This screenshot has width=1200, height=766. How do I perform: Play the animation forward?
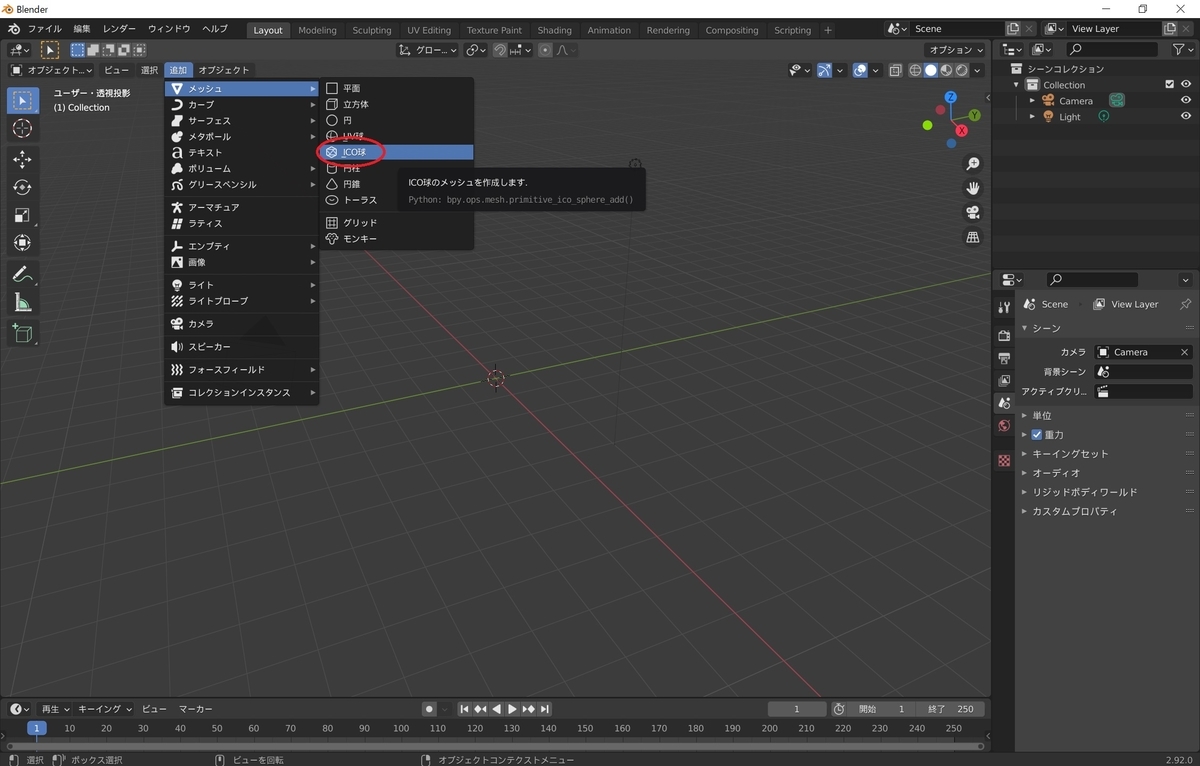click(x=512, y=709)
